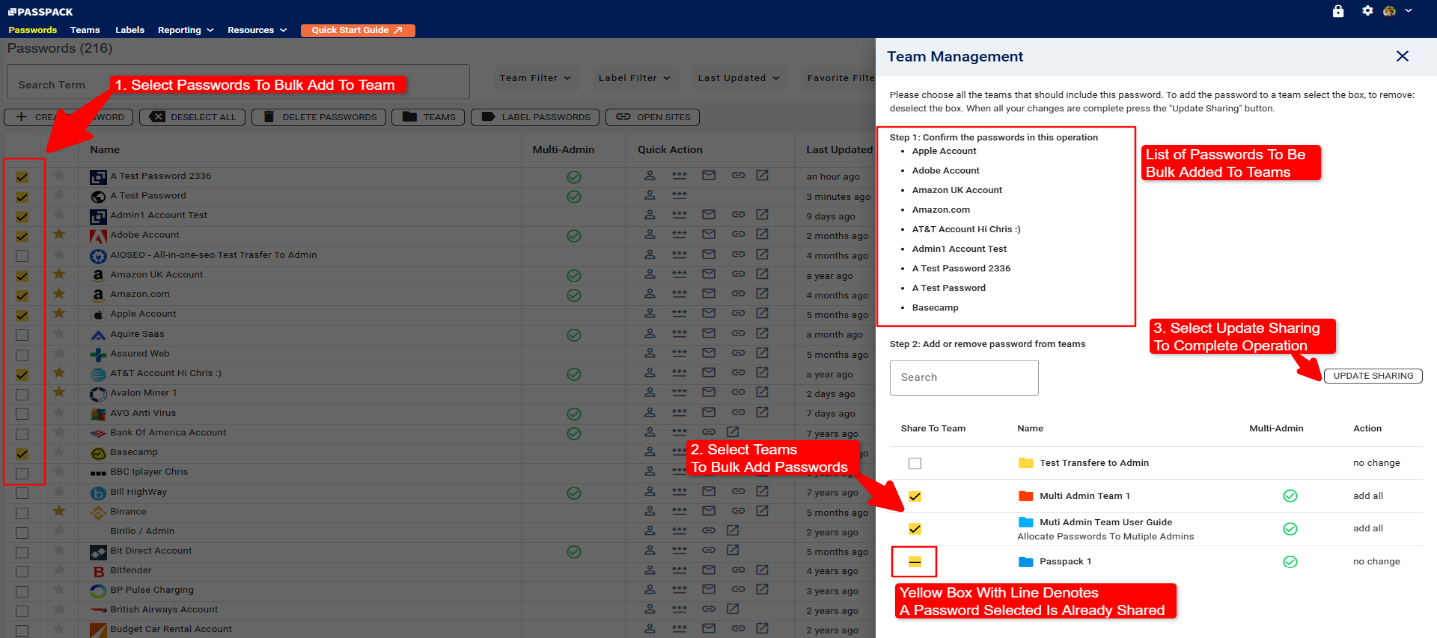Click the Adobe logo icon in the list

click(98, 236)
